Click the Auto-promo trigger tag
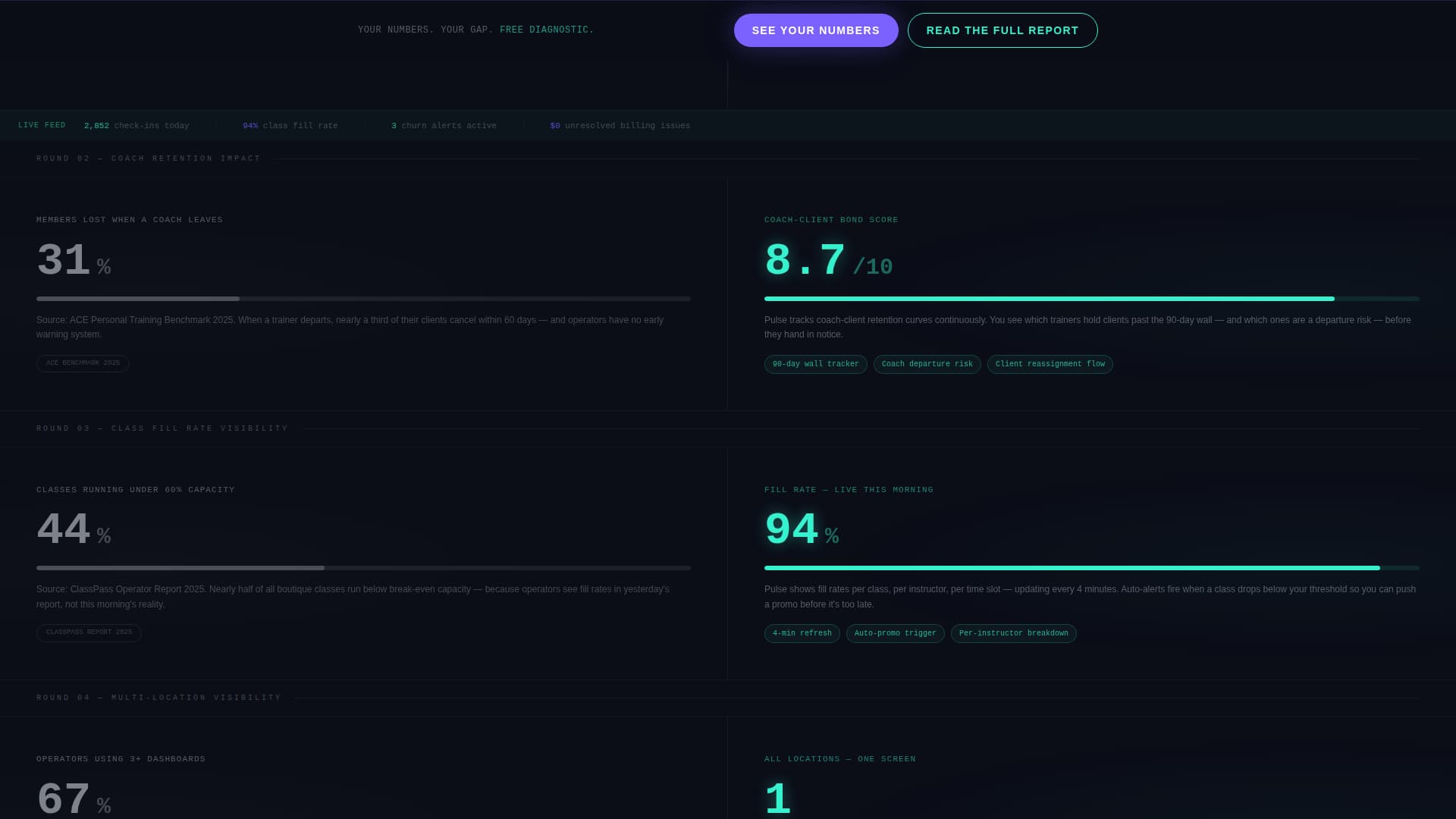1456x819 pixels. (x=896, y=633)
